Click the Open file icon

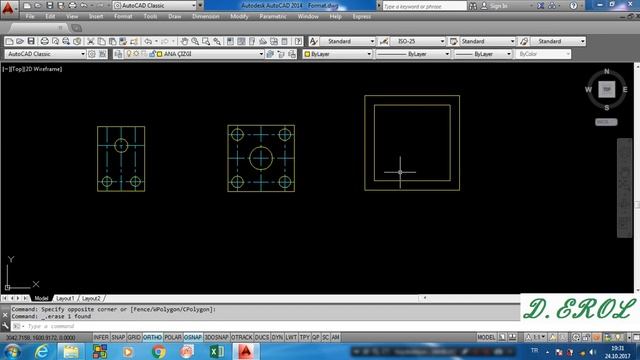click(20, 41)
